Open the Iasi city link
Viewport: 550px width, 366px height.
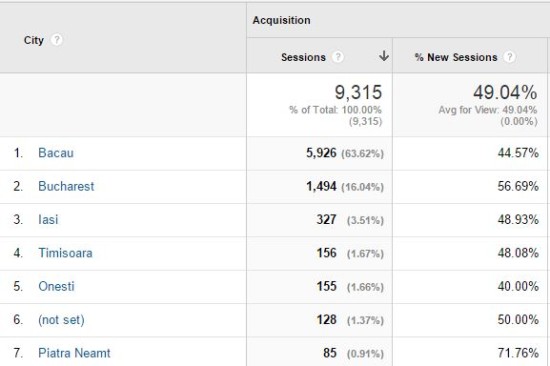coord(48,220)
